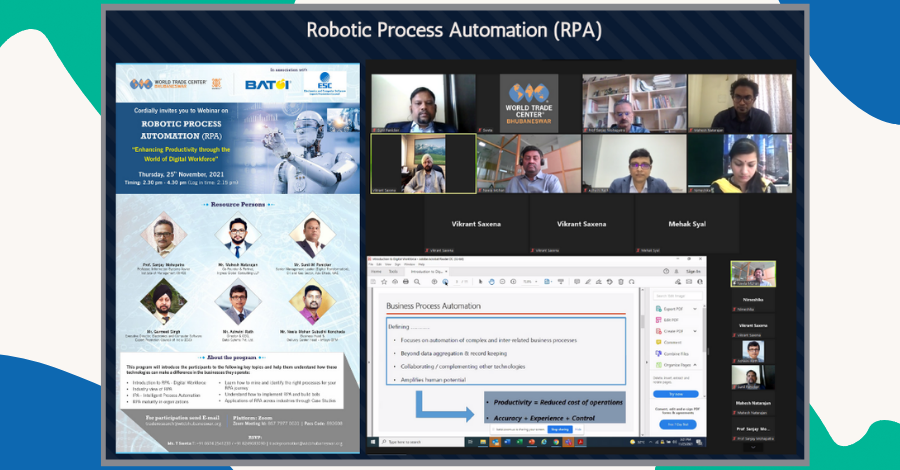Select the arrow Selection tool in Acrobat

pos(480,282)
